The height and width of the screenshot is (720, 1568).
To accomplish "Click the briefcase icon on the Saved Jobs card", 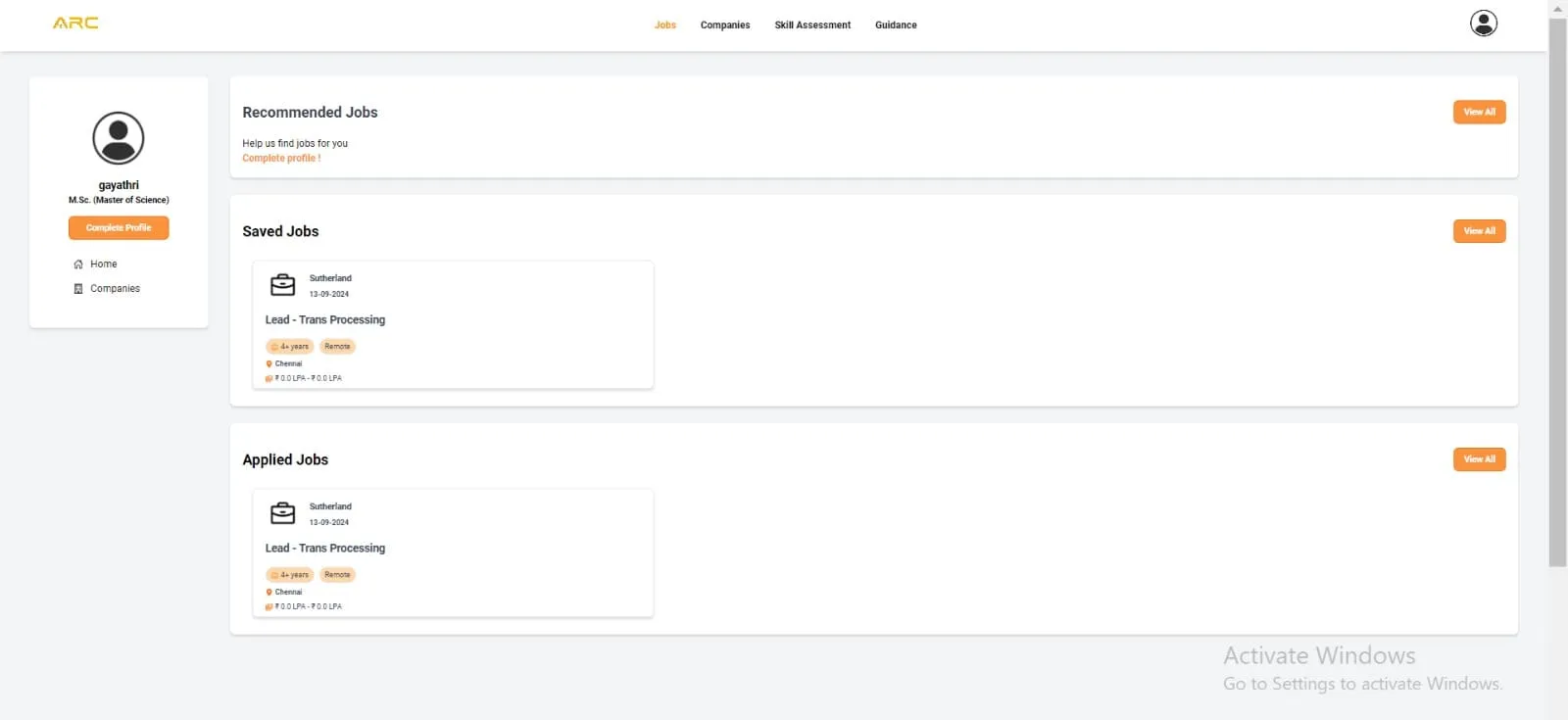I will (x=282, y=285).
